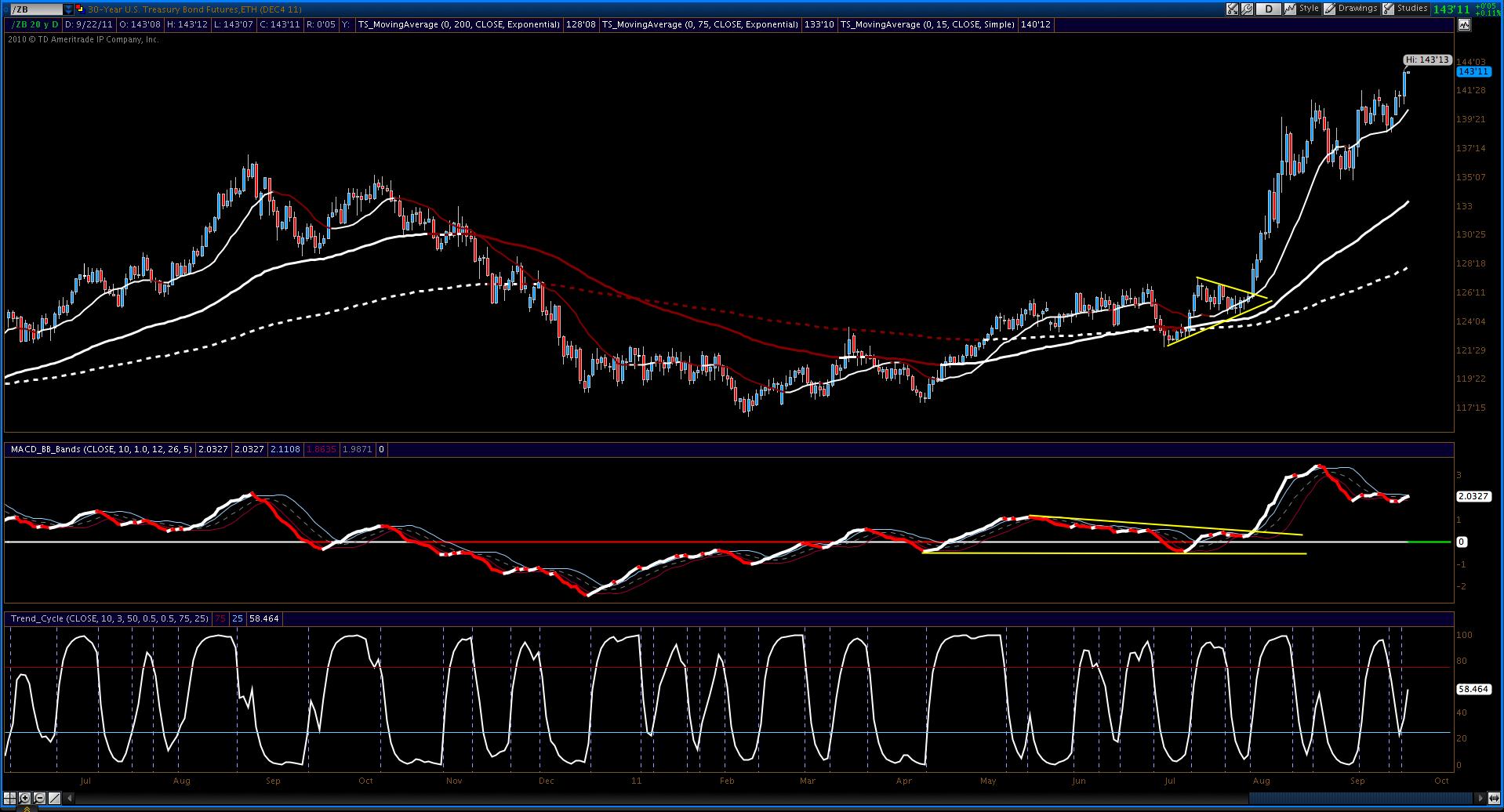Viewport: 1504px width, 812px height.
Task: Click the 1.9871 MACD band value
Action: (357, 450)
